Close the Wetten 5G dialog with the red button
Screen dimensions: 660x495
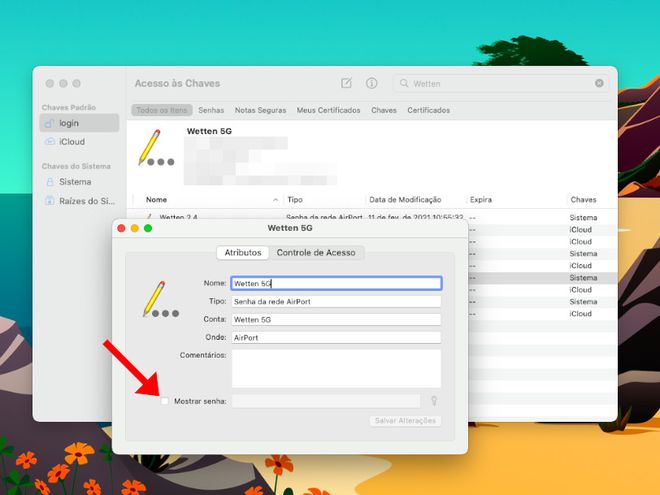point(121,228)
